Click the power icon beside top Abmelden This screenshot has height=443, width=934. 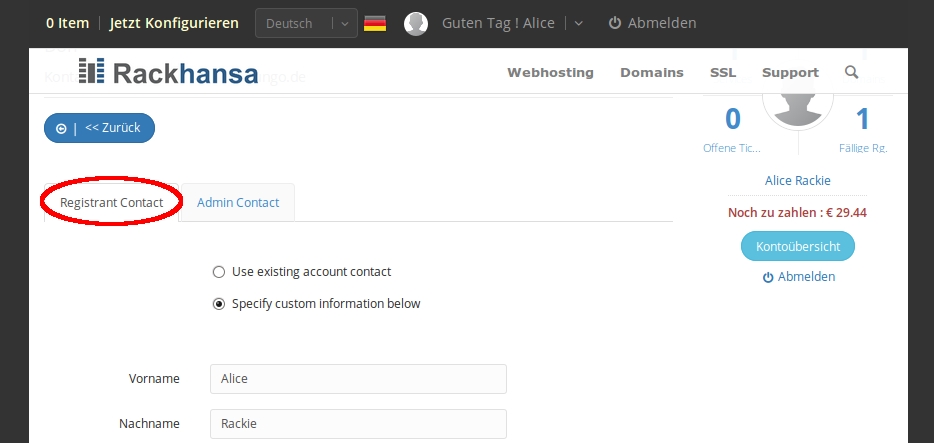point(614,23)
